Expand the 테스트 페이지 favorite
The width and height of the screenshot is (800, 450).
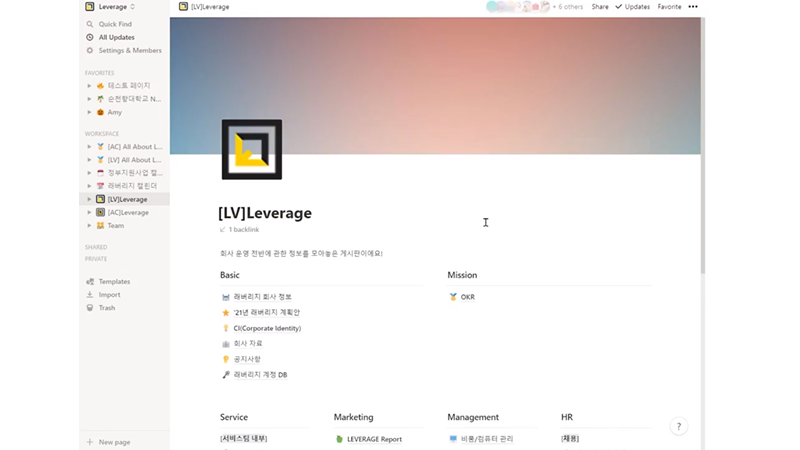(x=89, y=86)
